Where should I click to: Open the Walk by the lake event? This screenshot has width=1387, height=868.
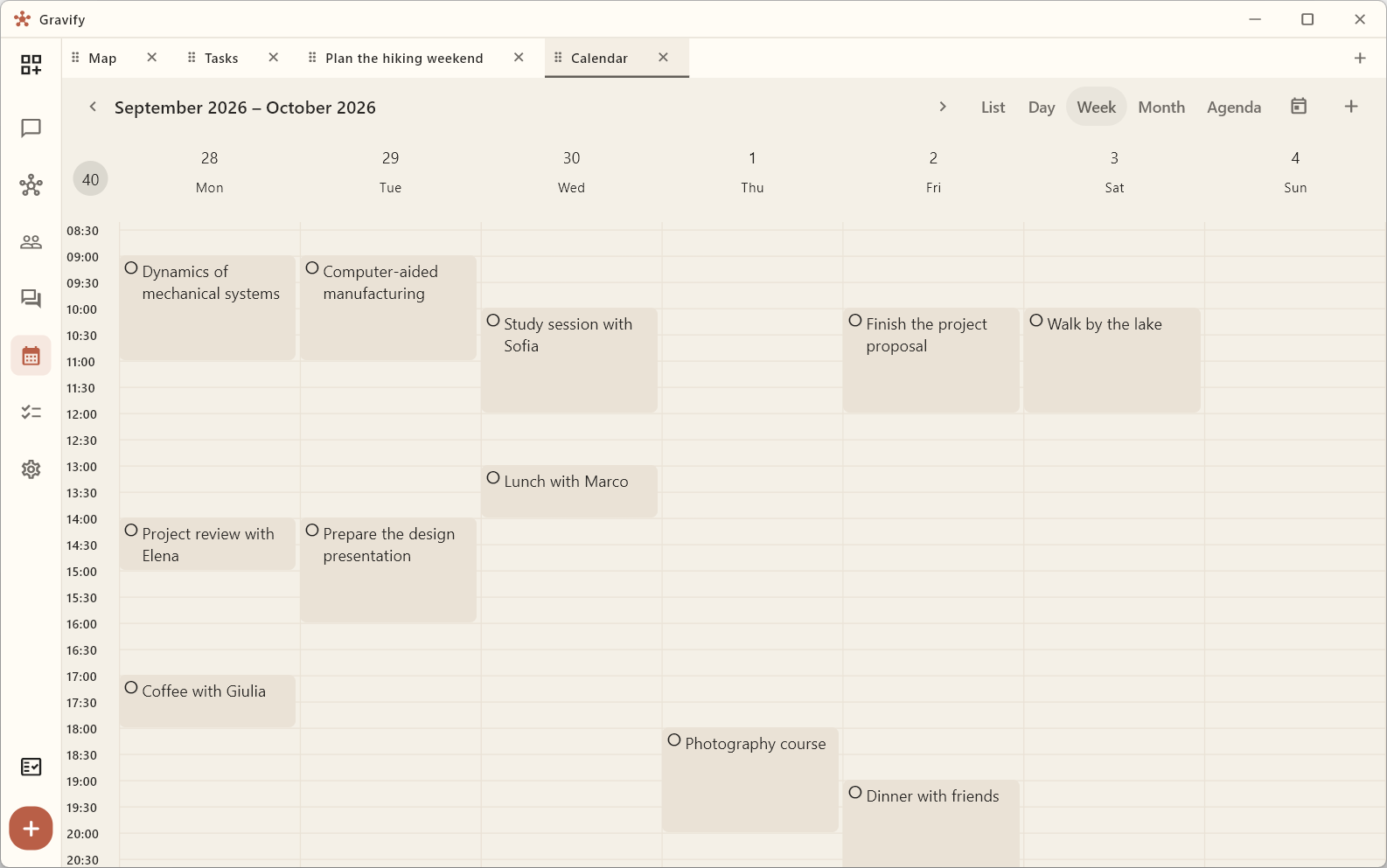point(1112,360)
